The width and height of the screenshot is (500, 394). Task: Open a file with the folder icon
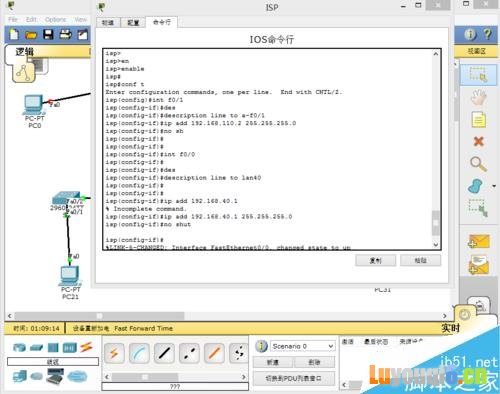pos(31,35)
